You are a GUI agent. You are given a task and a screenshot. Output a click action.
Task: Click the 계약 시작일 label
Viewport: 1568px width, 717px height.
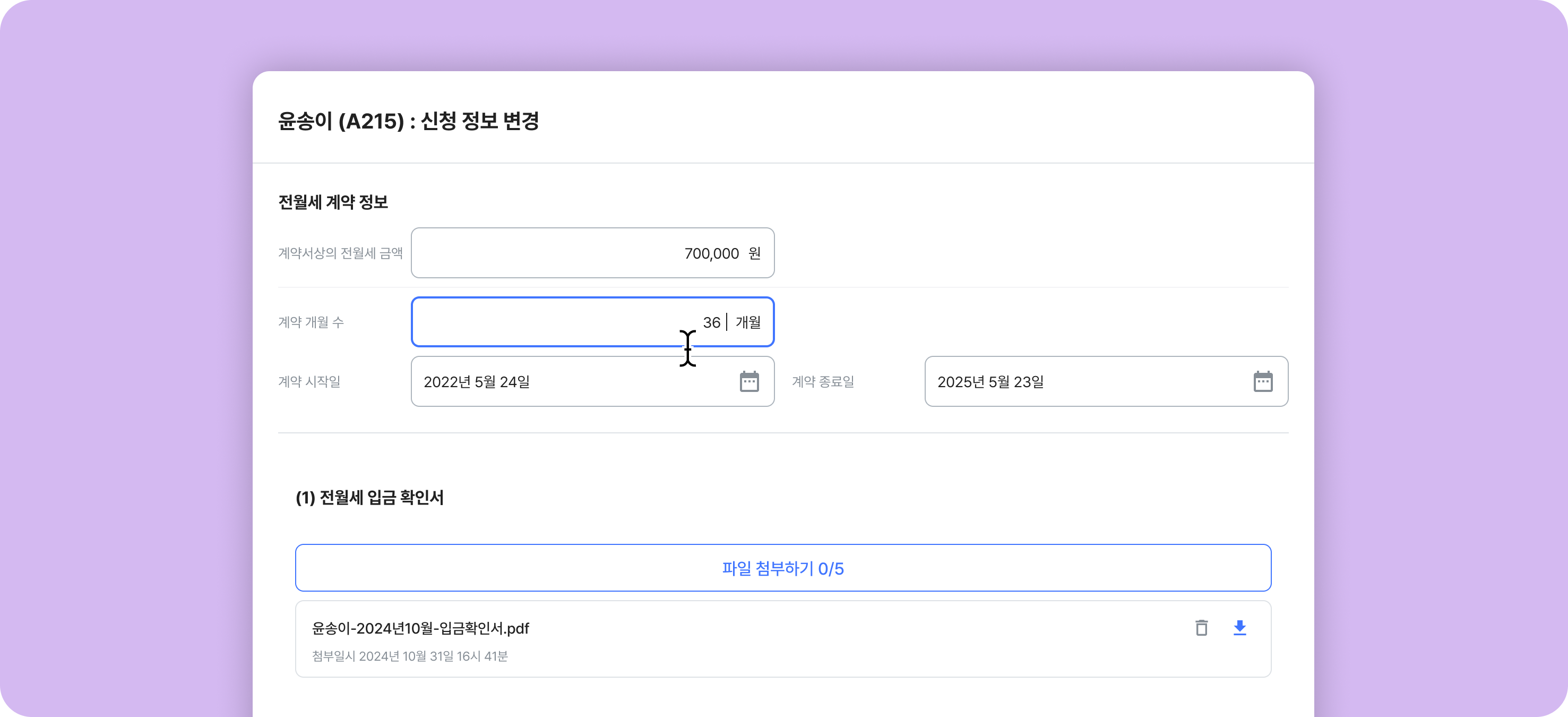pyautogui.click(x=309, y=381)
